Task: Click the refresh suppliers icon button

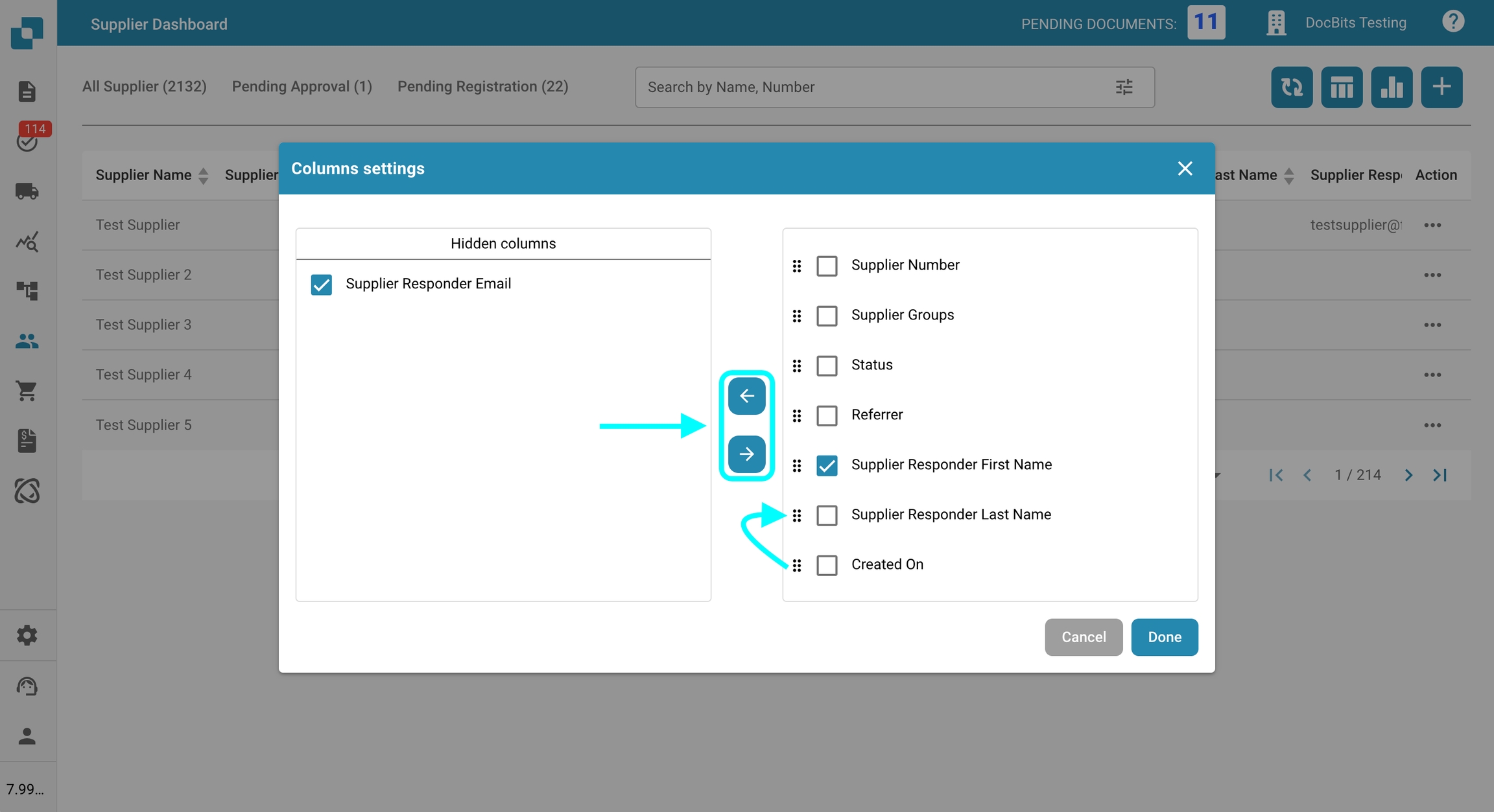Action: [x=1291, y=87]
